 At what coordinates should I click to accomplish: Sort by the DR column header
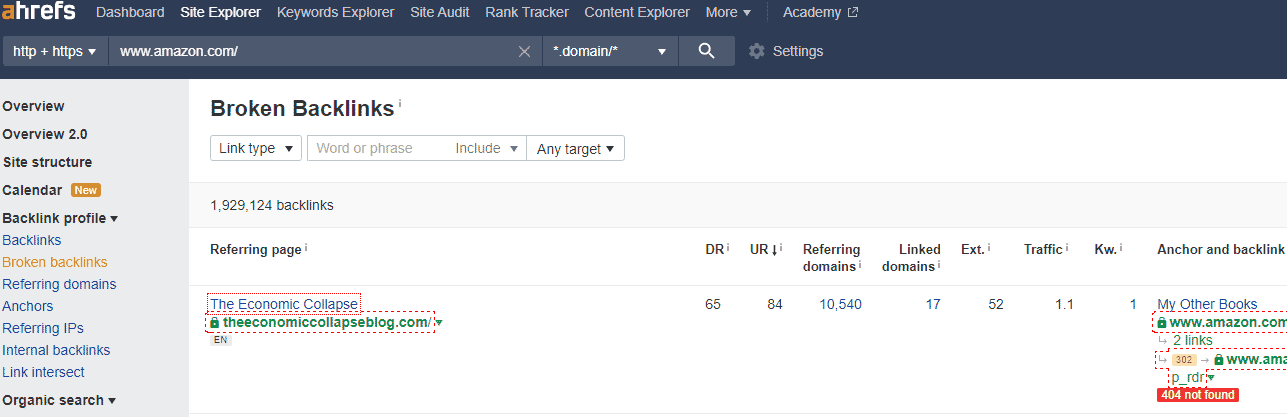point(713,249)
